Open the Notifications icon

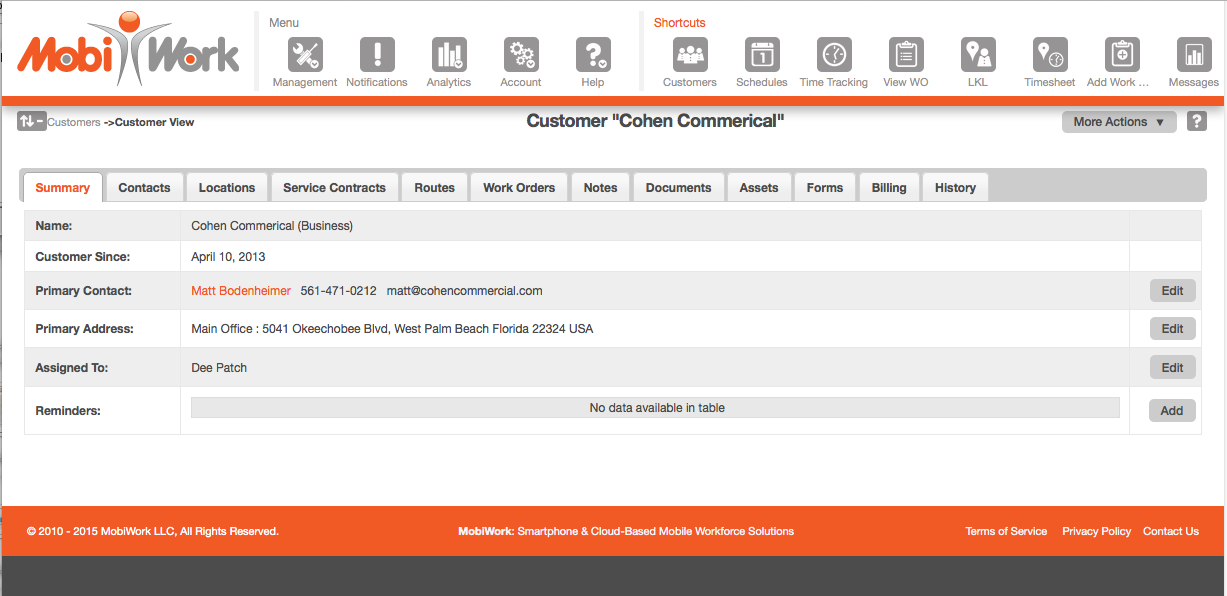pyautogui.click(x=377, y=54)
